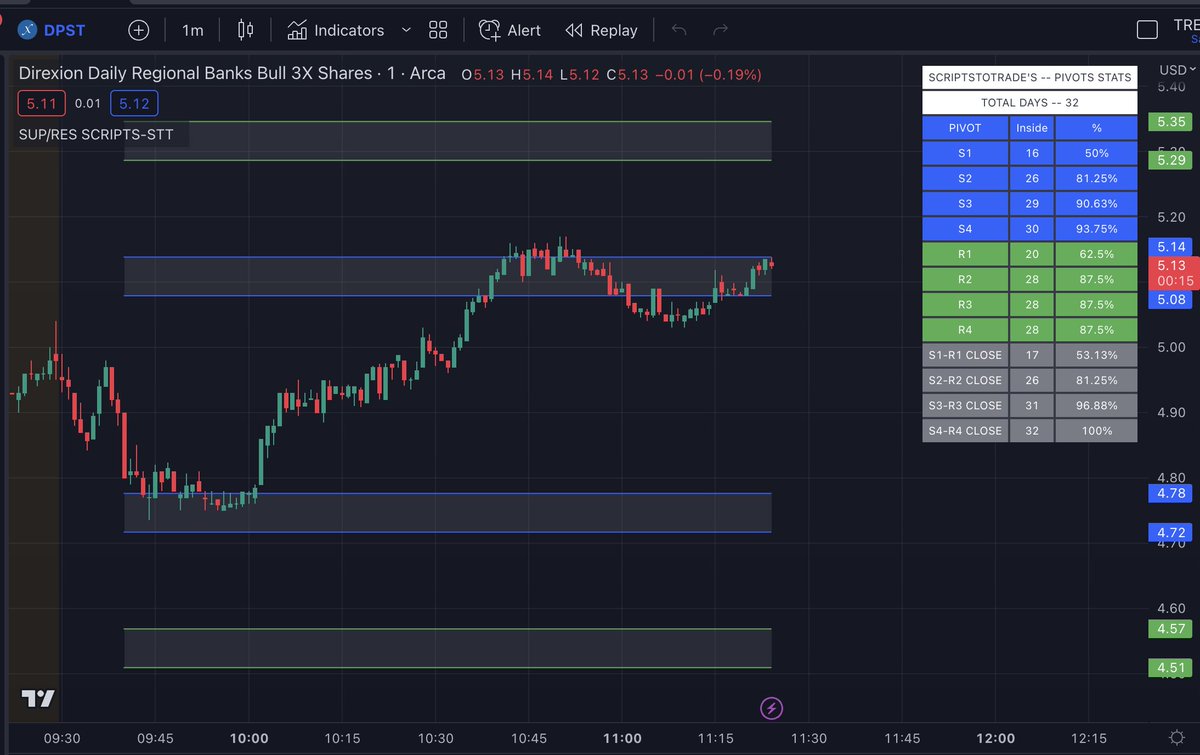Click the 5.12 buy price button

click(133, 103)
